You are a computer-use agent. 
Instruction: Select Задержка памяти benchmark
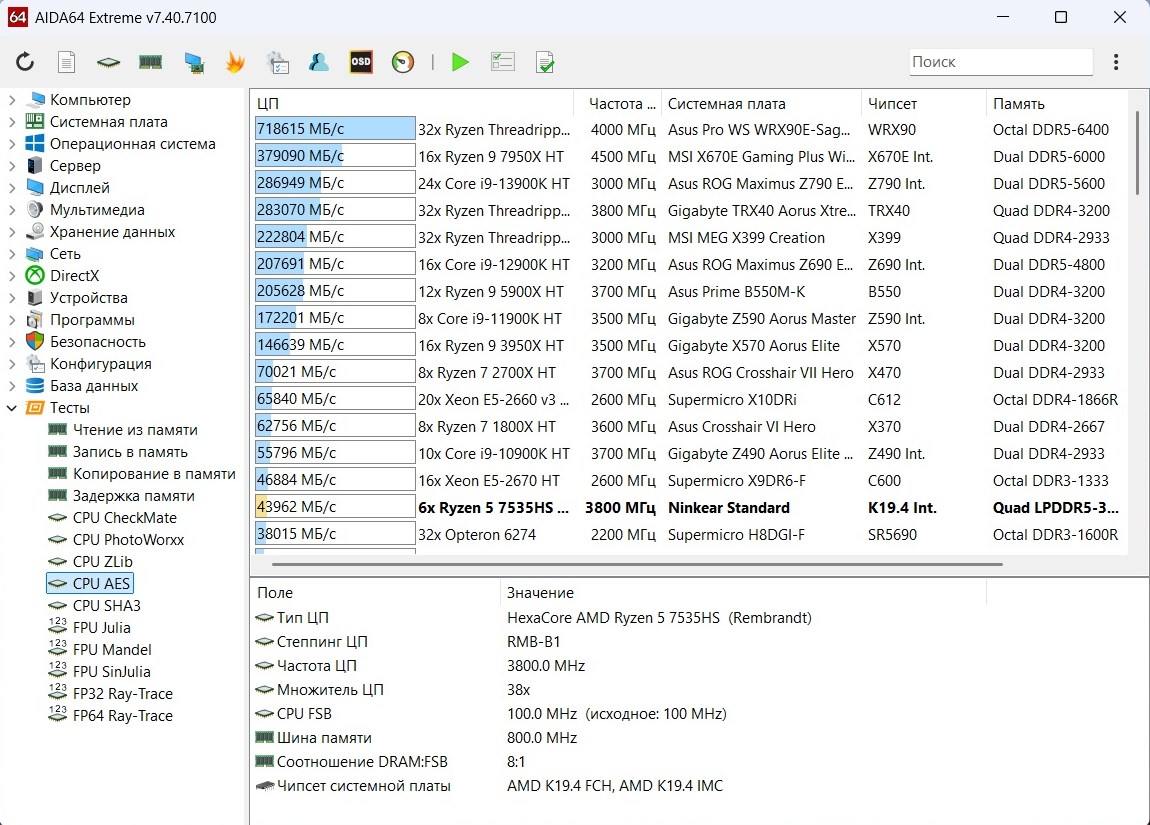tap(133, 496)
